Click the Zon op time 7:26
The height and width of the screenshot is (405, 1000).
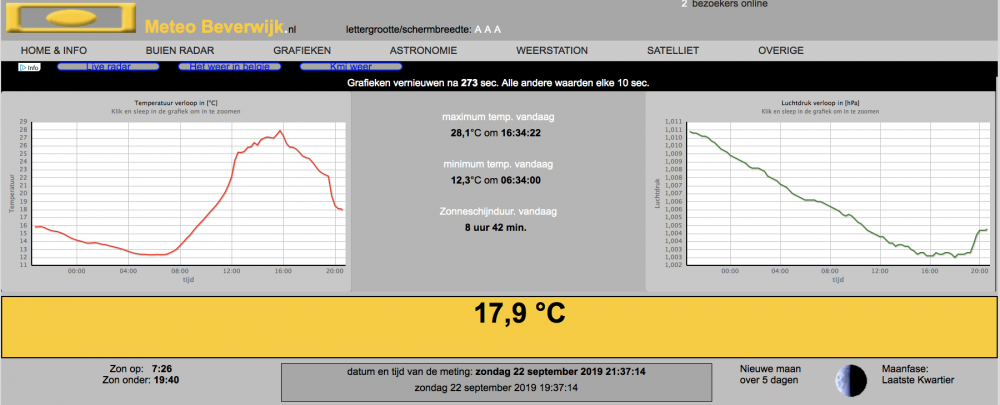pyautogui.click(x=162, y=369)
